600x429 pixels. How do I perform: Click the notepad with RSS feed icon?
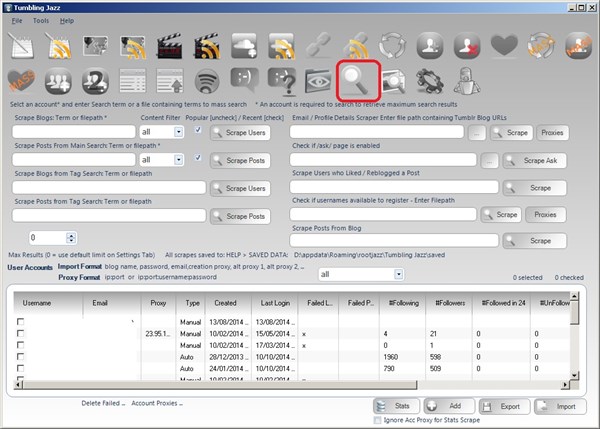point(58,46)
